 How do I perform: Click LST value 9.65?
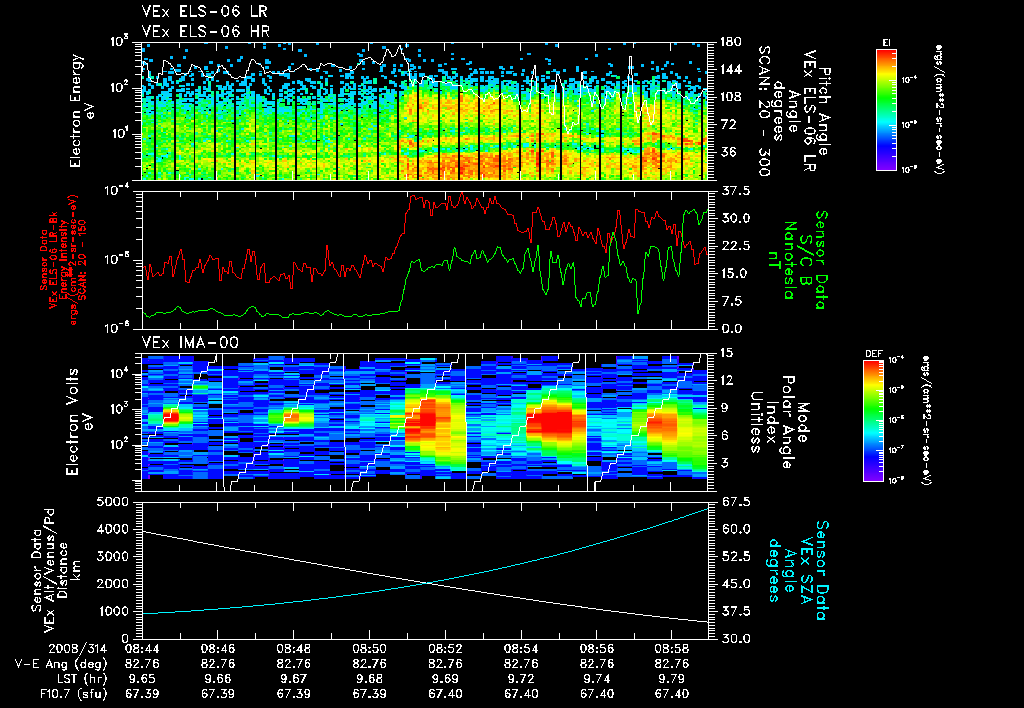tap(142, 679)
